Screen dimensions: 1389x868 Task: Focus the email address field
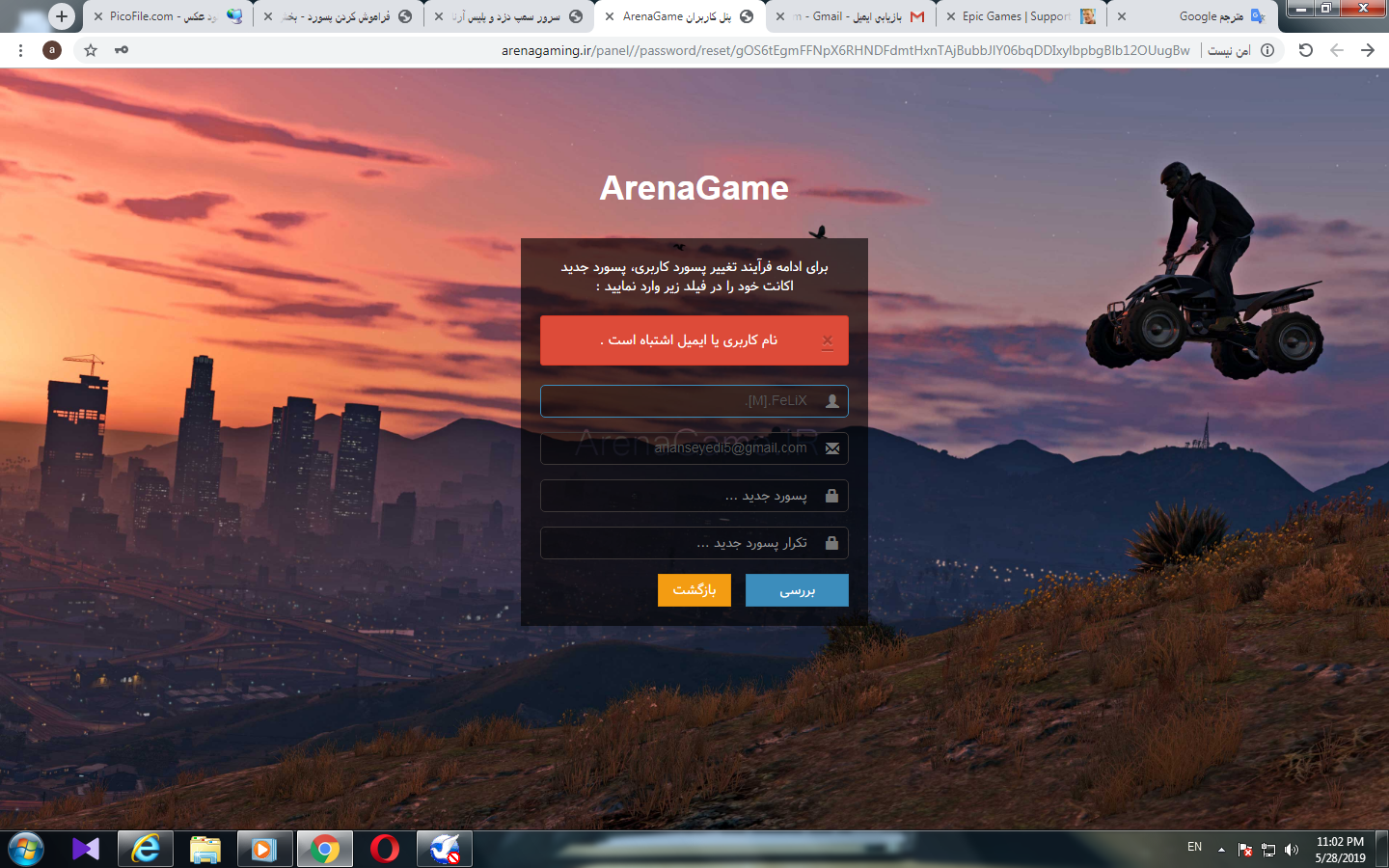click(x=694, y=448)
